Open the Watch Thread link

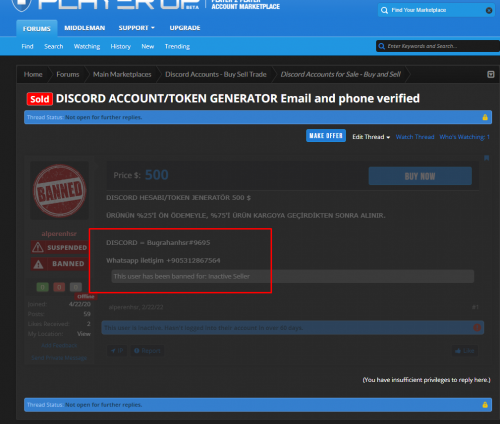415,137
